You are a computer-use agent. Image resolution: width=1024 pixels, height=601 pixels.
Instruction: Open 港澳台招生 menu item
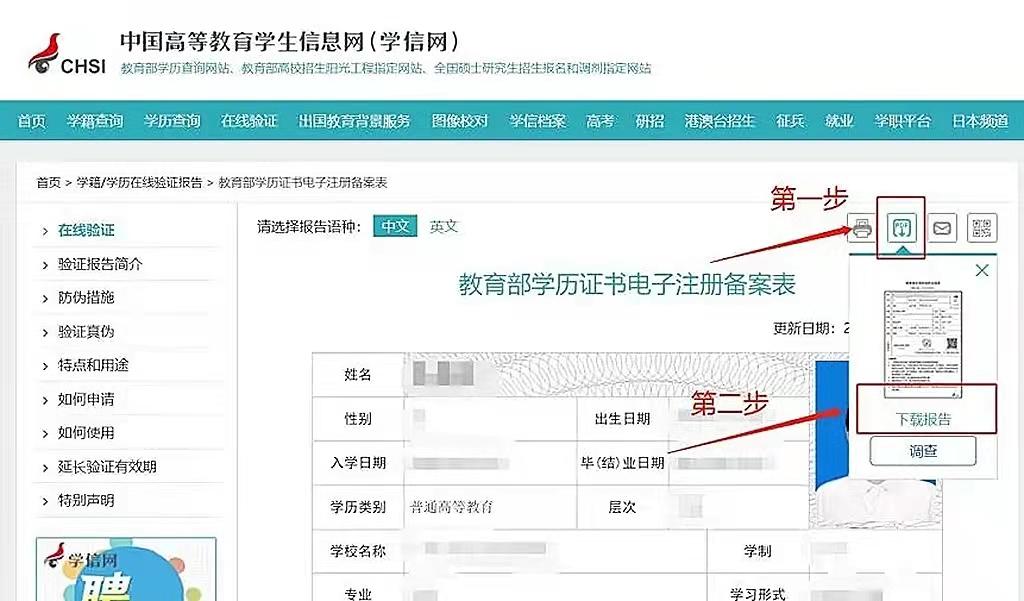click(720, 121)
